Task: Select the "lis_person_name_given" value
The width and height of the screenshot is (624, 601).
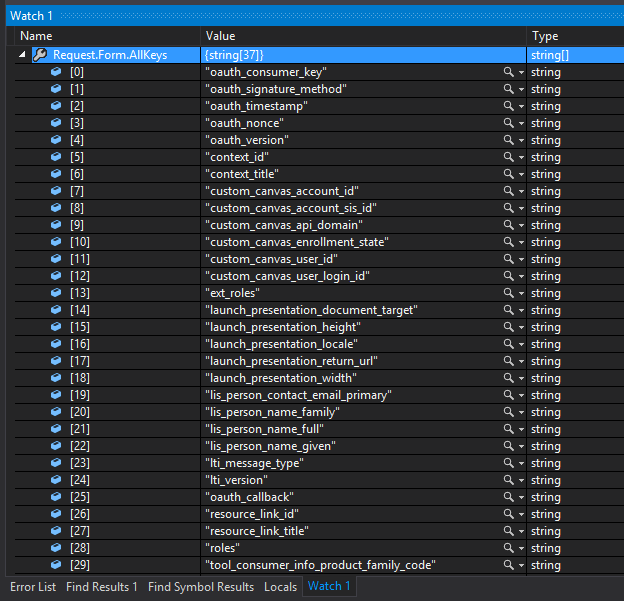Action: tap(270, 446)
